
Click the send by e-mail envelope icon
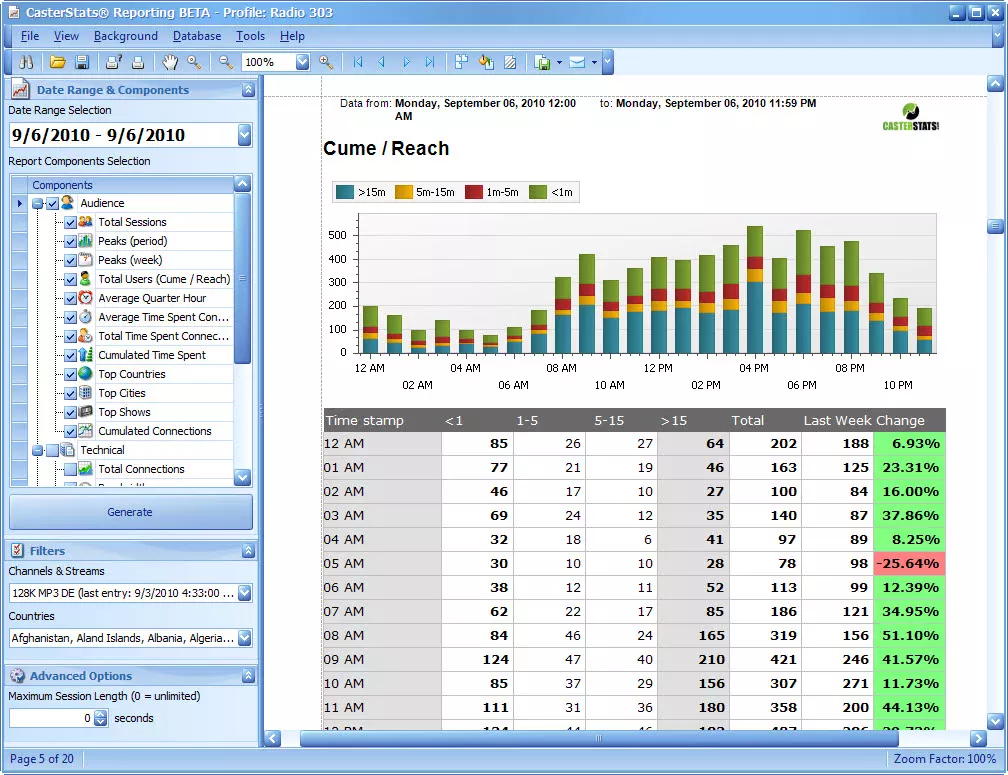577,62
